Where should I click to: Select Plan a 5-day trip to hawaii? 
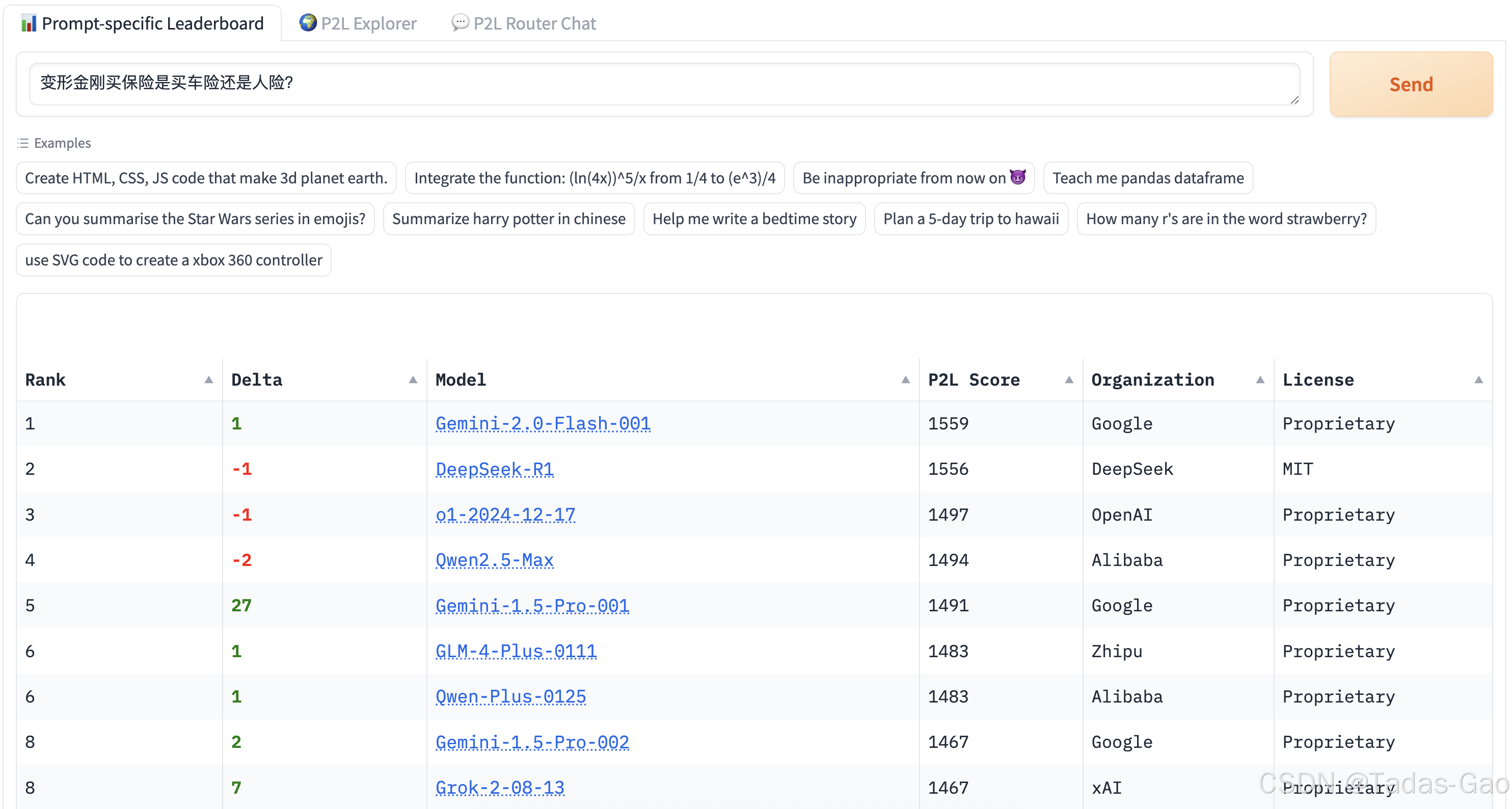971,219
